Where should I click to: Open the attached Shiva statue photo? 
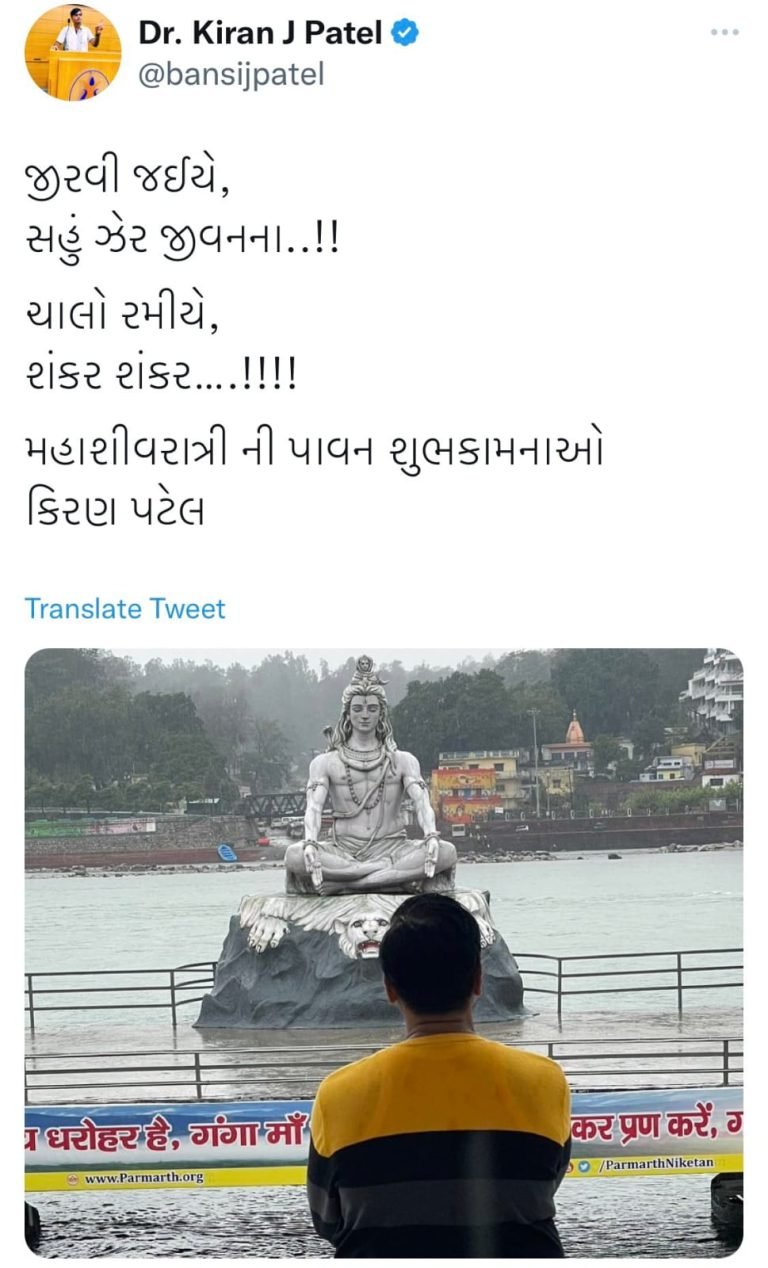pos(384,953)
